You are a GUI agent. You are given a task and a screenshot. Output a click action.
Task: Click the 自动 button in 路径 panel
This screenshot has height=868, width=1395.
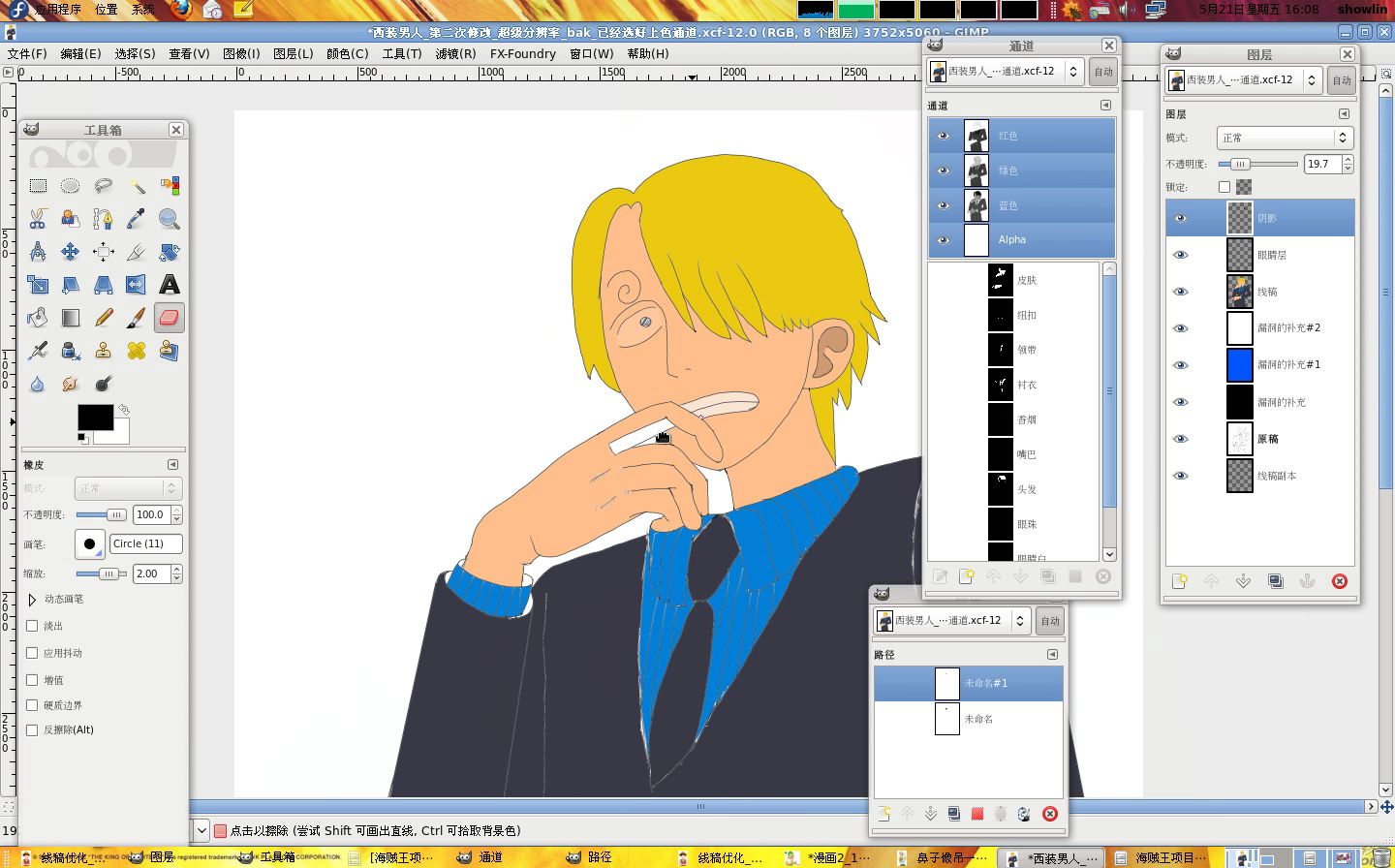(x=1050, y=621)
